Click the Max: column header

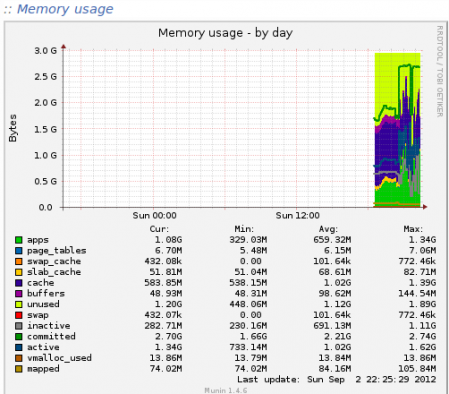tap(413, 229)
